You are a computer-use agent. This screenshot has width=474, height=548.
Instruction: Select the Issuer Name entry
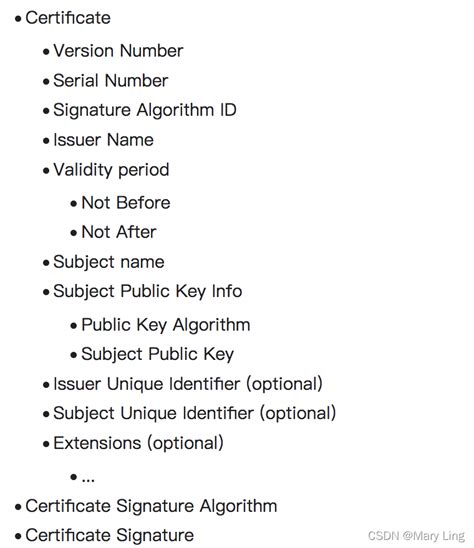(103, 140)
